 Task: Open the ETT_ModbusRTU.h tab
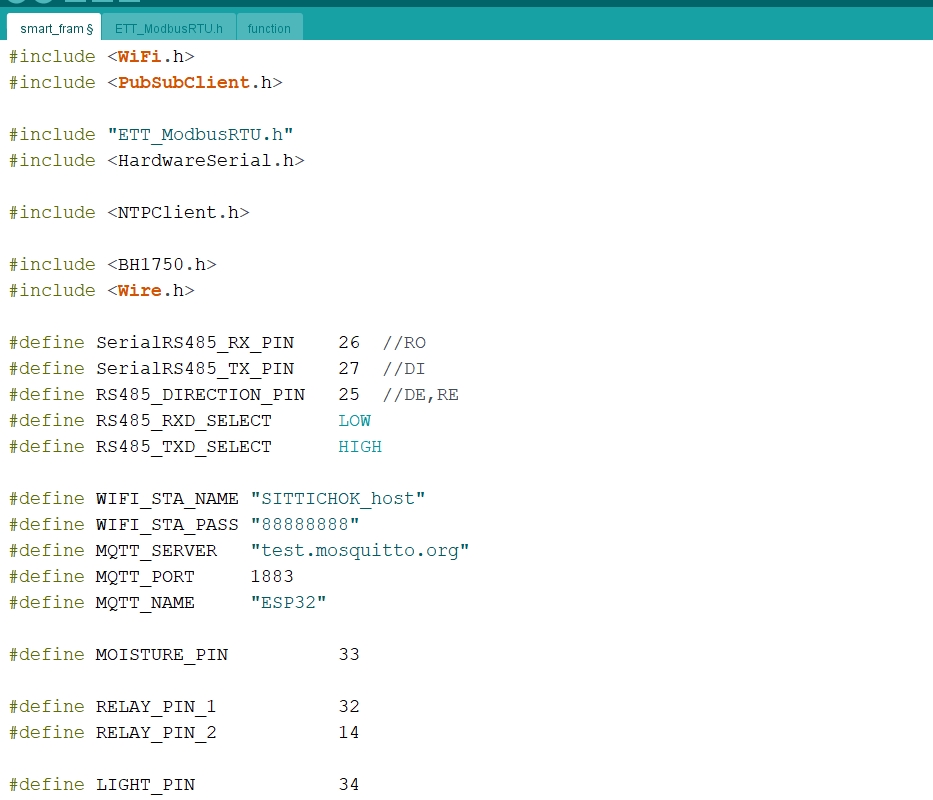coord(168,28)
